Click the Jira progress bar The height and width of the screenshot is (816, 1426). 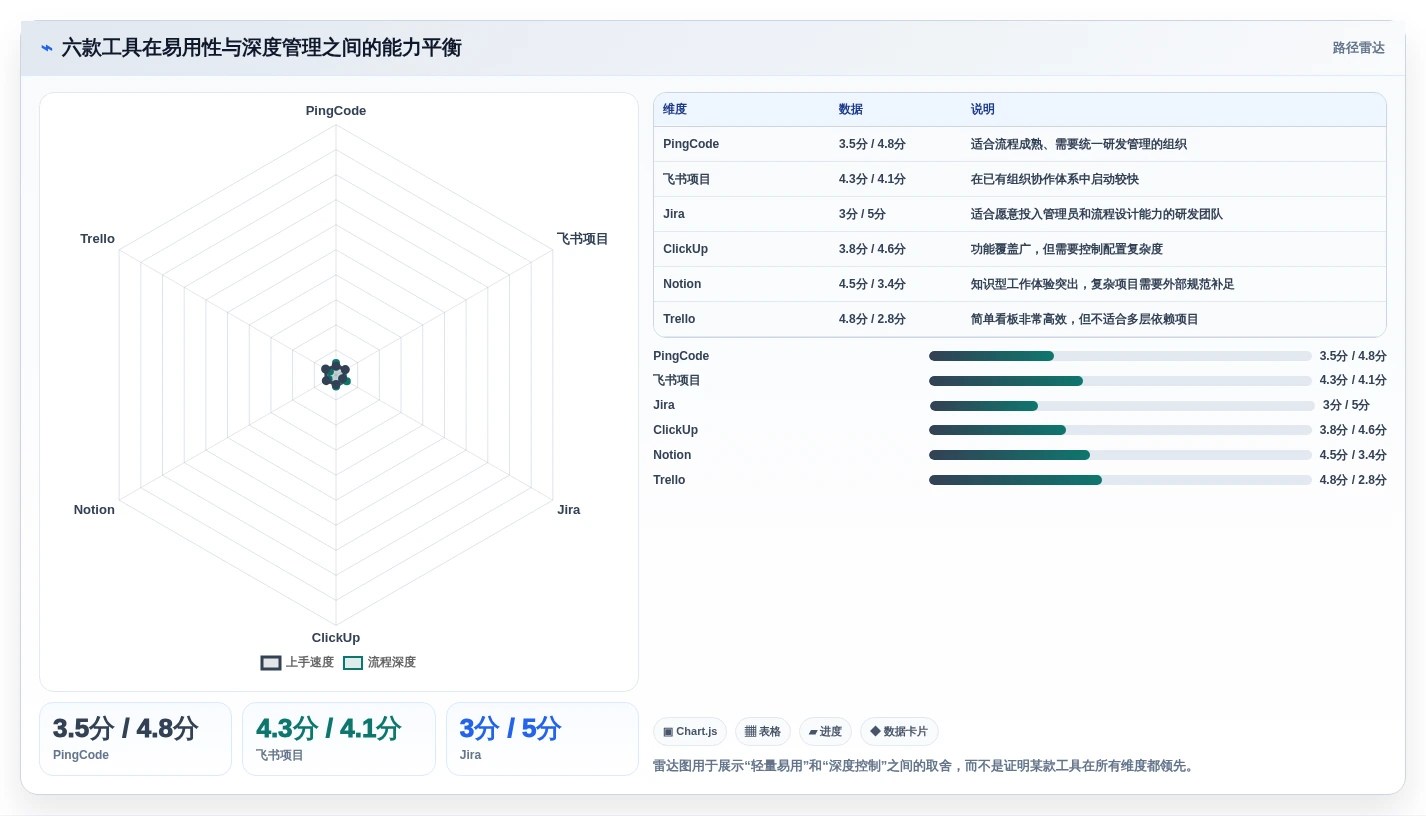tap(1122, 405)
